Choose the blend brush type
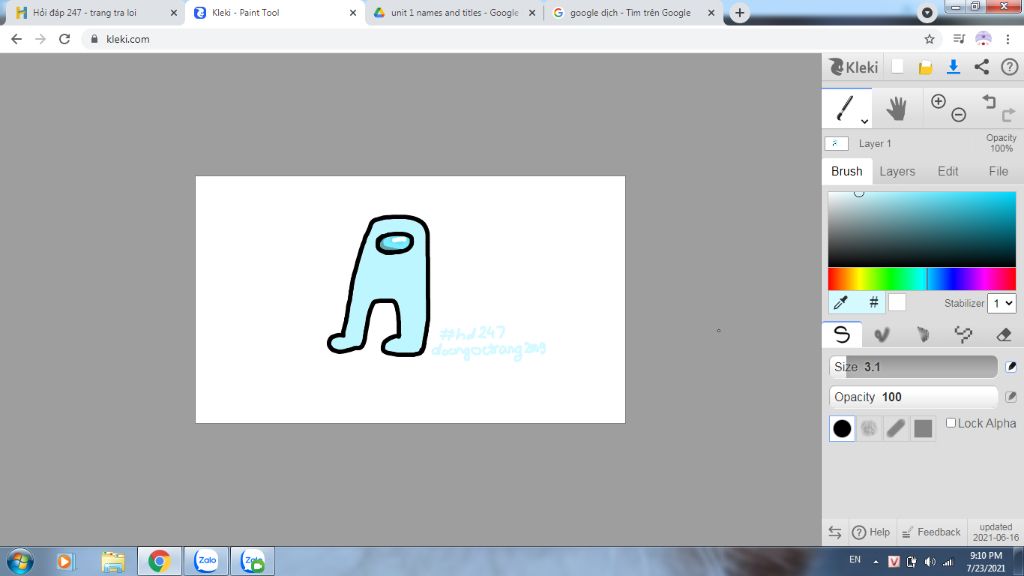This screenshot has width=1024, height=576. (882, 334)
